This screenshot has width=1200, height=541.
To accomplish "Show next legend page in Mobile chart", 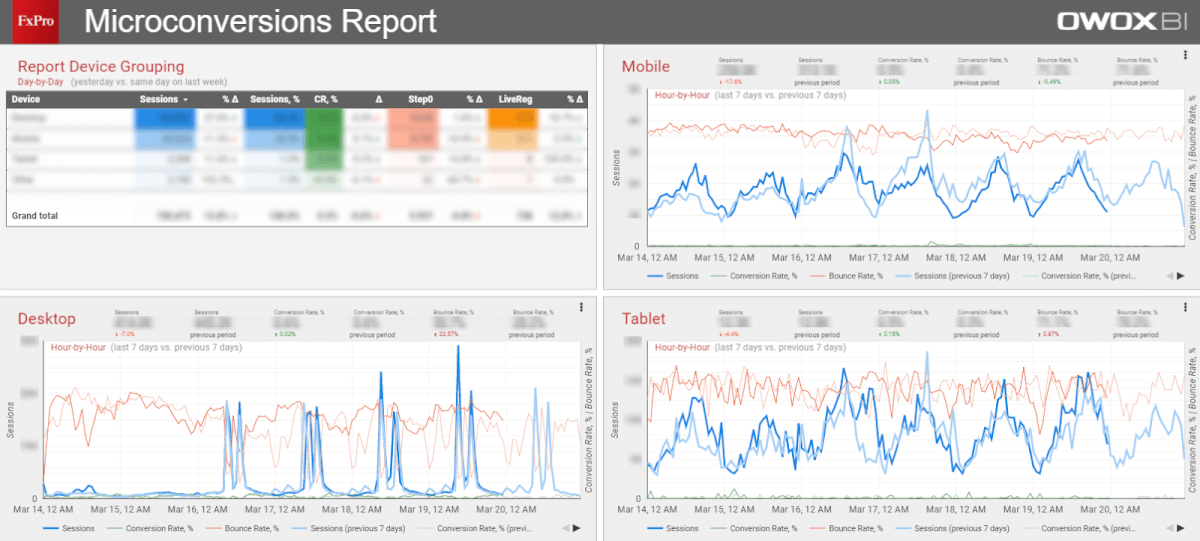I will 1182,274.
